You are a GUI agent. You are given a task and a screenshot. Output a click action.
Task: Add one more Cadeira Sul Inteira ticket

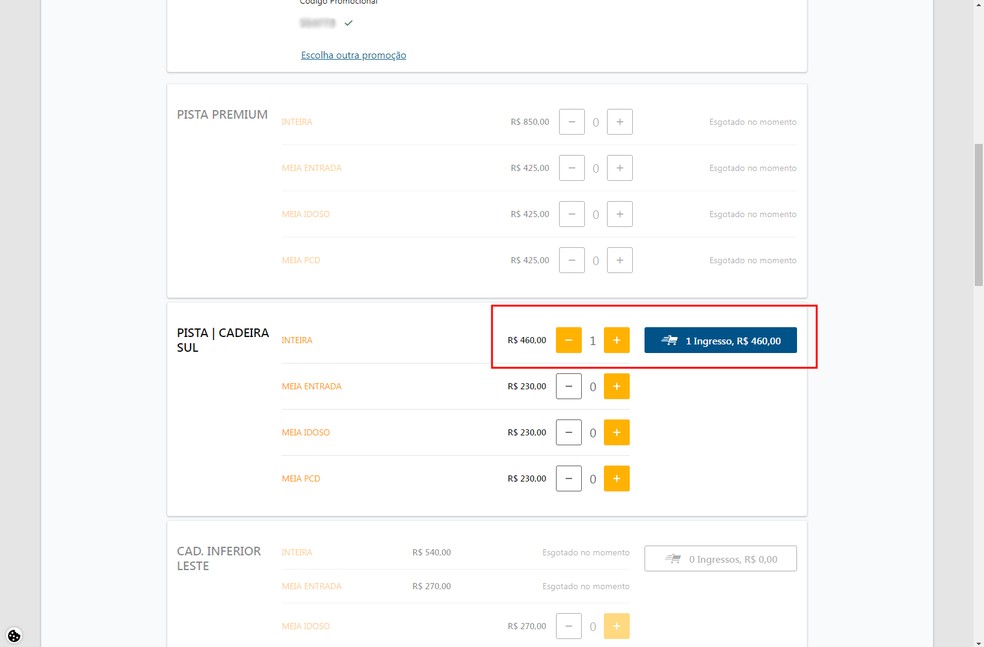(616, 340)
